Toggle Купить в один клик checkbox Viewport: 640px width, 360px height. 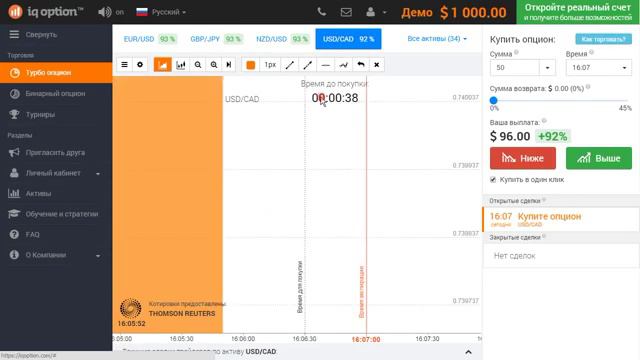tap(493, 180)
